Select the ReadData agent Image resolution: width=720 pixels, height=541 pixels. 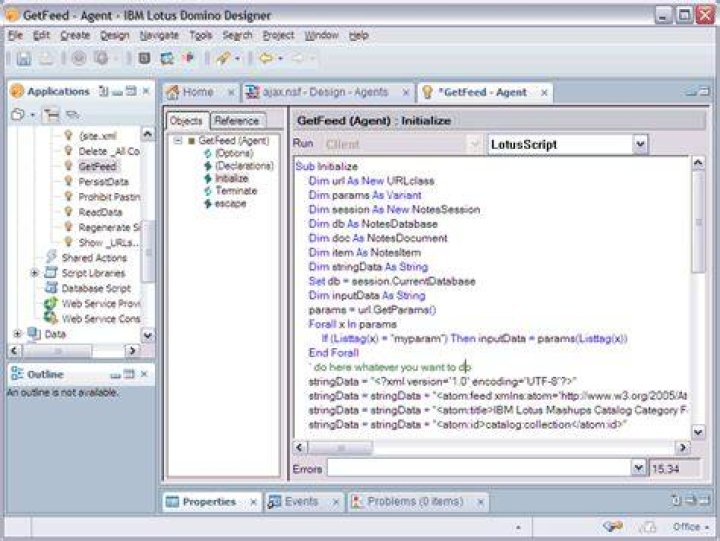coord(100,212)
